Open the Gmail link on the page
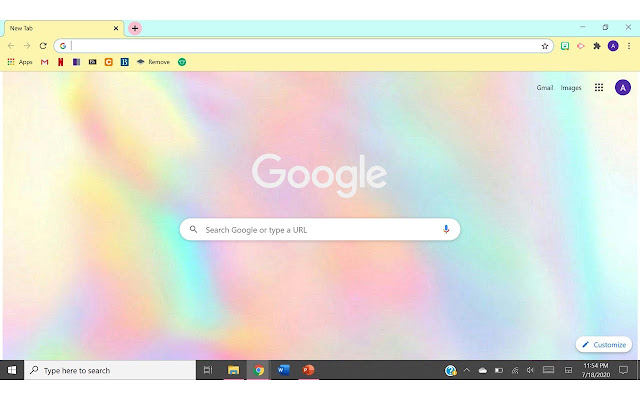The image size is (640, 400). coord(544,87)
